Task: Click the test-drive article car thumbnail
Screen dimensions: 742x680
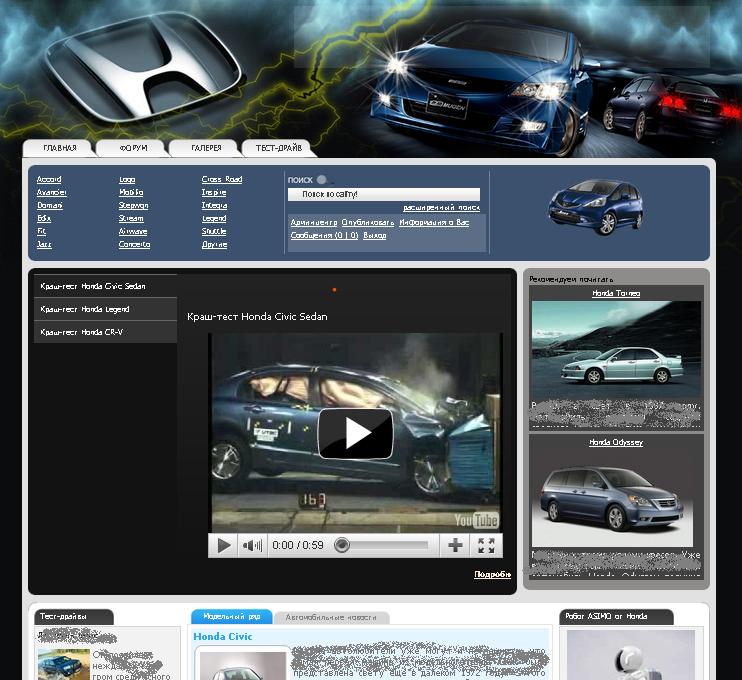Action: coord(63,664)
